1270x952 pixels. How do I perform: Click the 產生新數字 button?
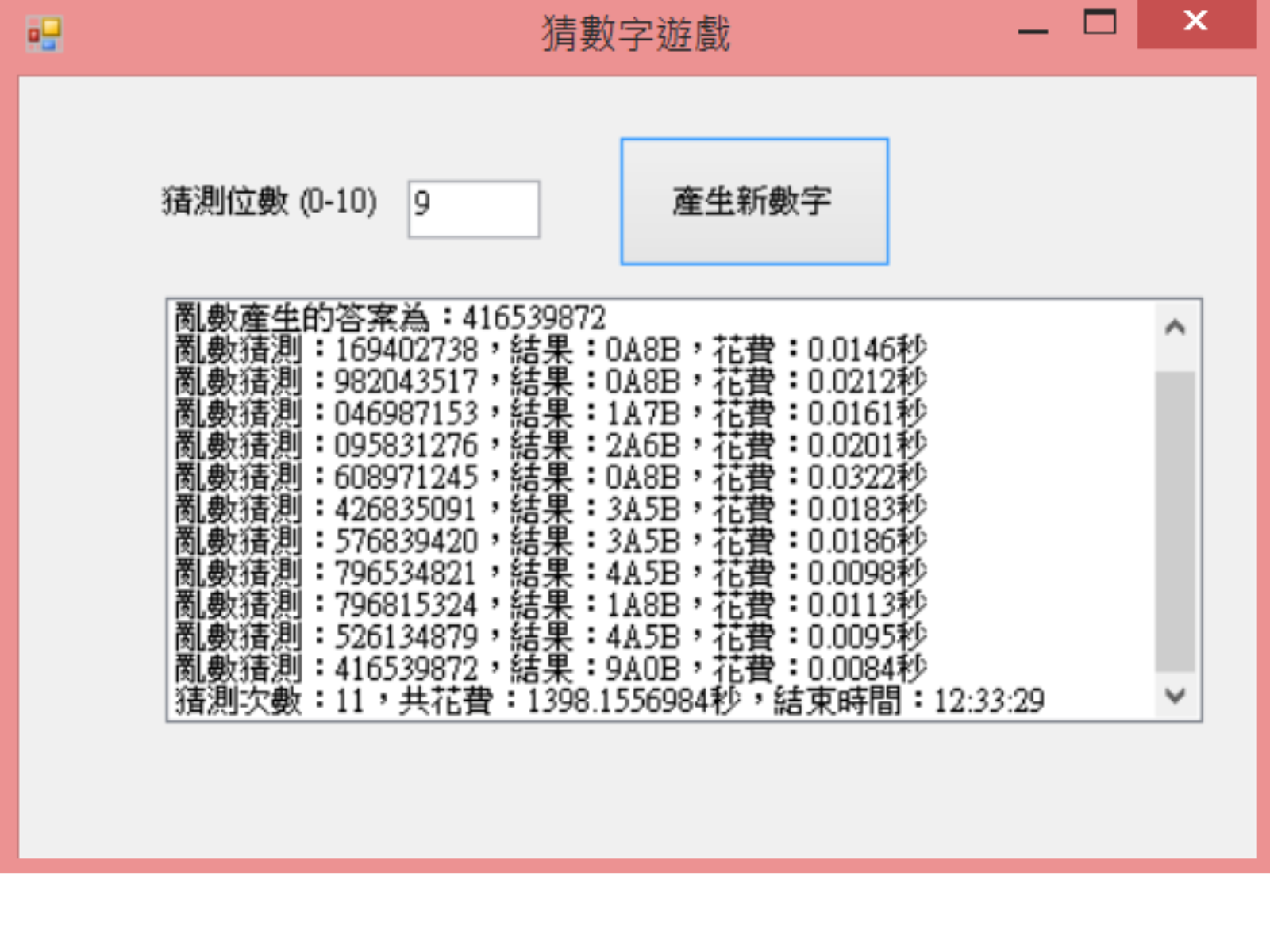point(754,202)
